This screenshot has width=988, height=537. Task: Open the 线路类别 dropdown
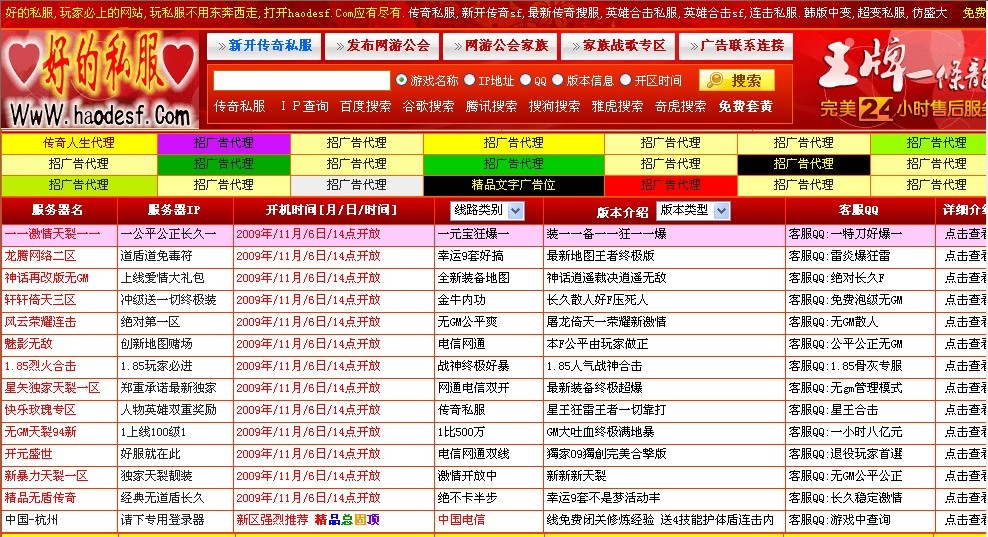click(x=487, y=210)
